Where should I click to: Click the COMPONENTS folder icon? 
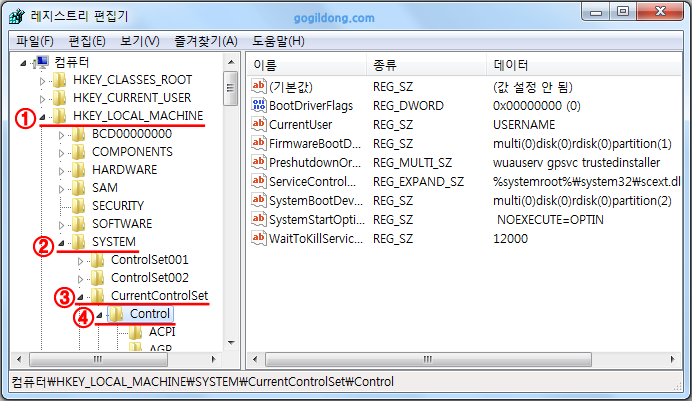pyautogui.click(x=79, y=152)
